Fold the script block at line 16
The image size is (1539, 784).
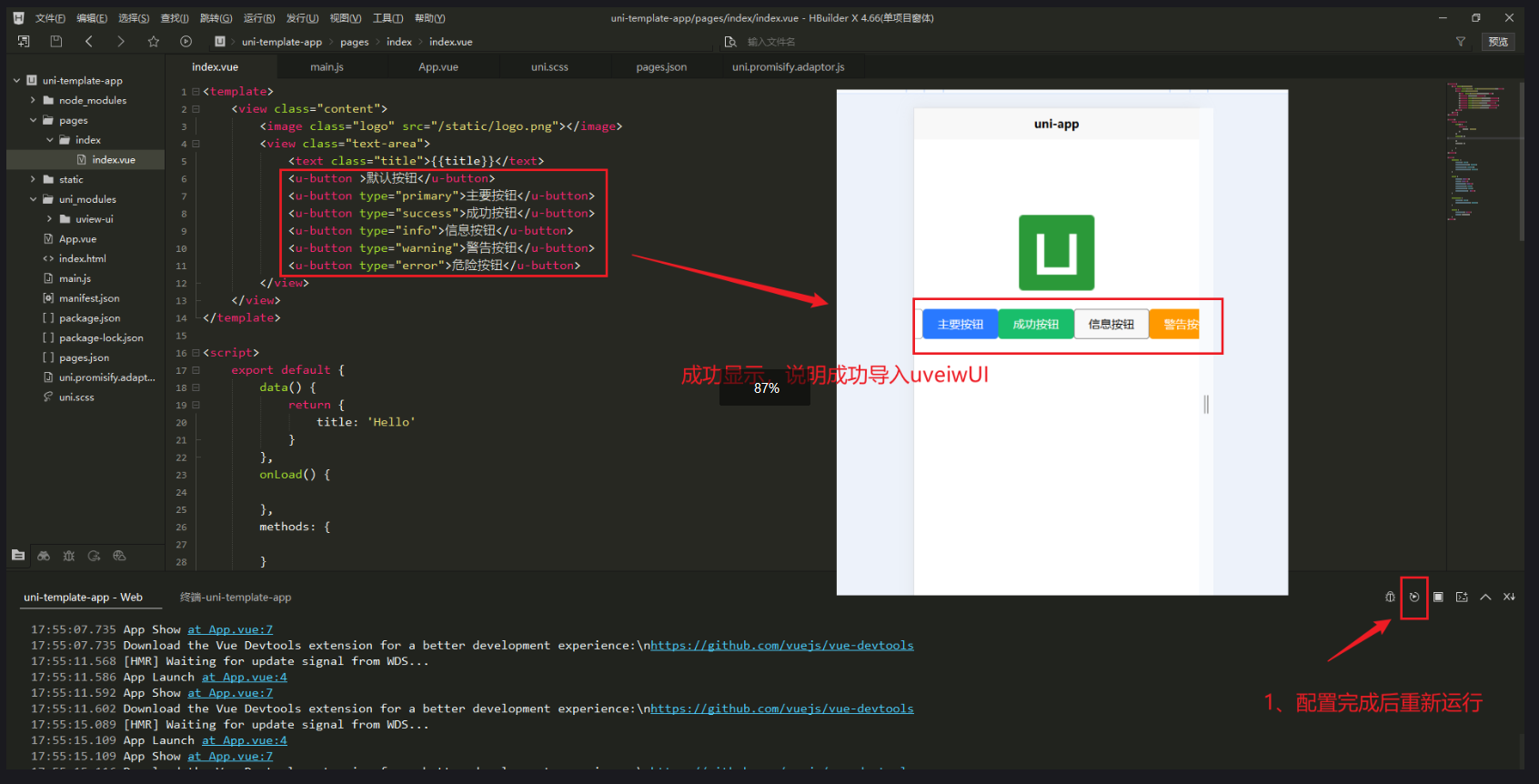click(196, 353)
